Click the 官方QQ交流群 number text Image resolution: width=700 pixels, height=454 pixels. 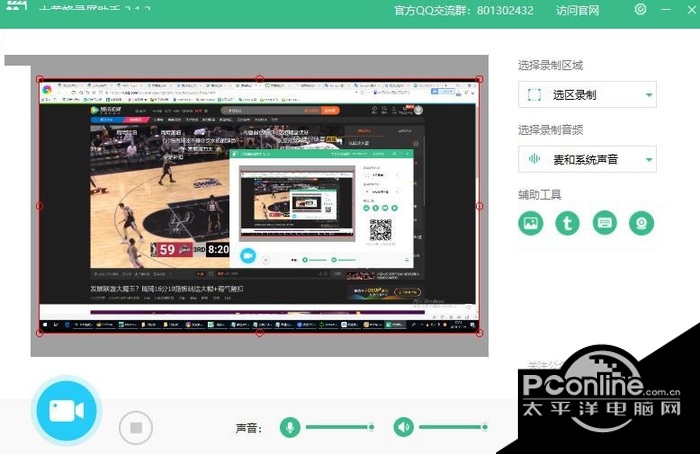point(464,10)
